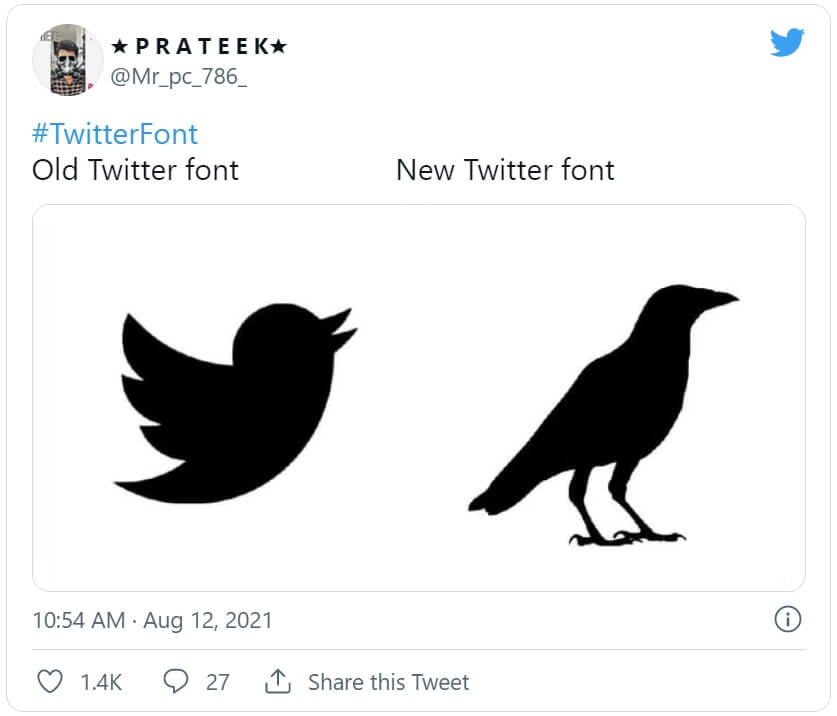The image size is (837, 716).
Task: Click the 1.4K likes count
Action: (x=101, y=682)
